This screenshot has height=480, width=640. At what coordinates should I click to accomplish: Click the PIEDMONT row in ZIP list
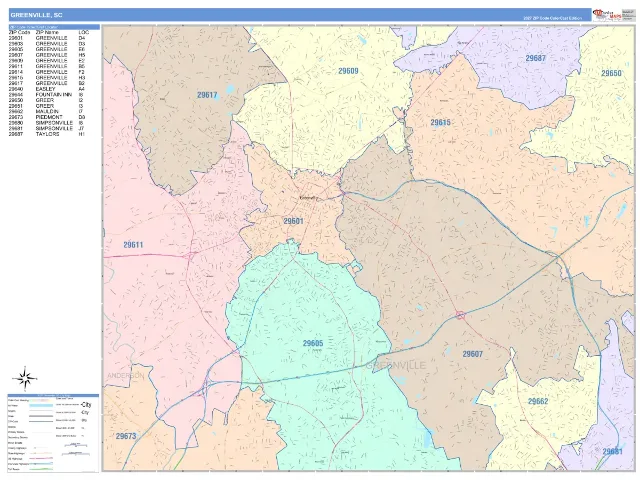click(x=47, y=117)
